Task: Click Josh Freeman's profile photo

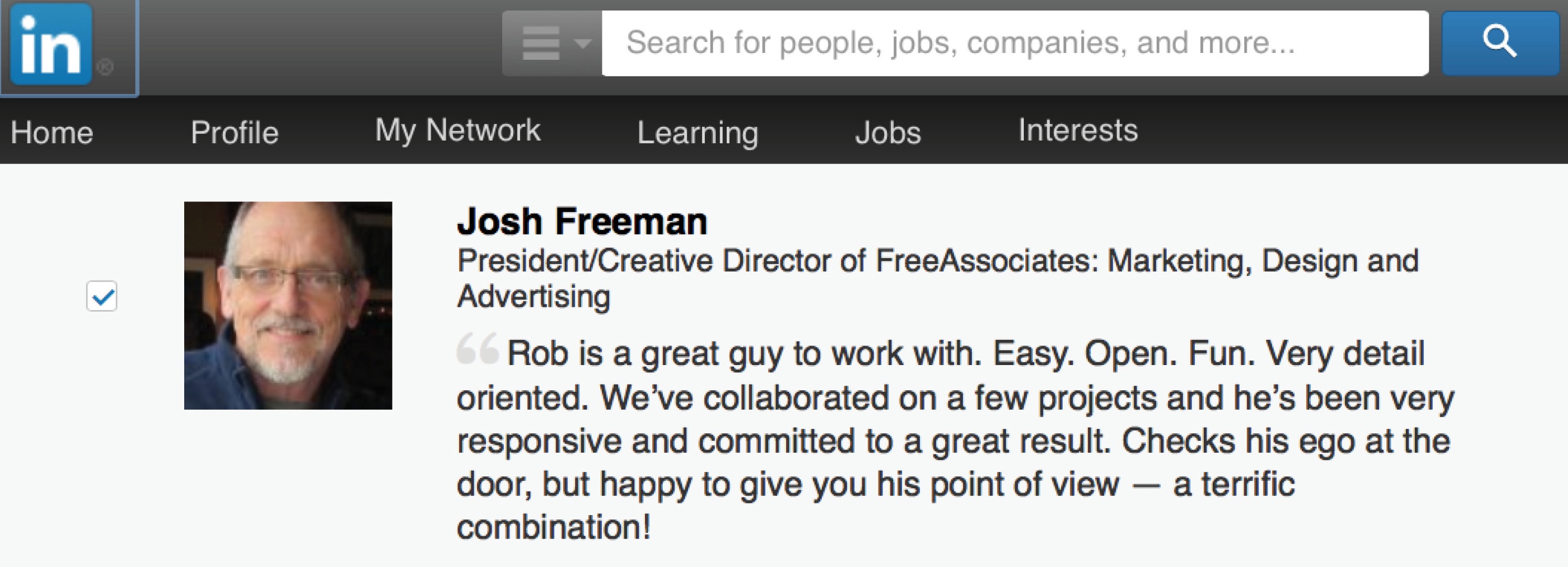Action: [x=288, y=305]
